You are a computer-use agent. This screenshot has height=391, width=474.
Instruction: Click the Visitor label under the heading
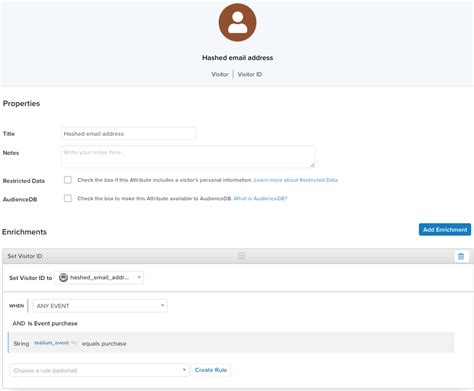point(220,74)
